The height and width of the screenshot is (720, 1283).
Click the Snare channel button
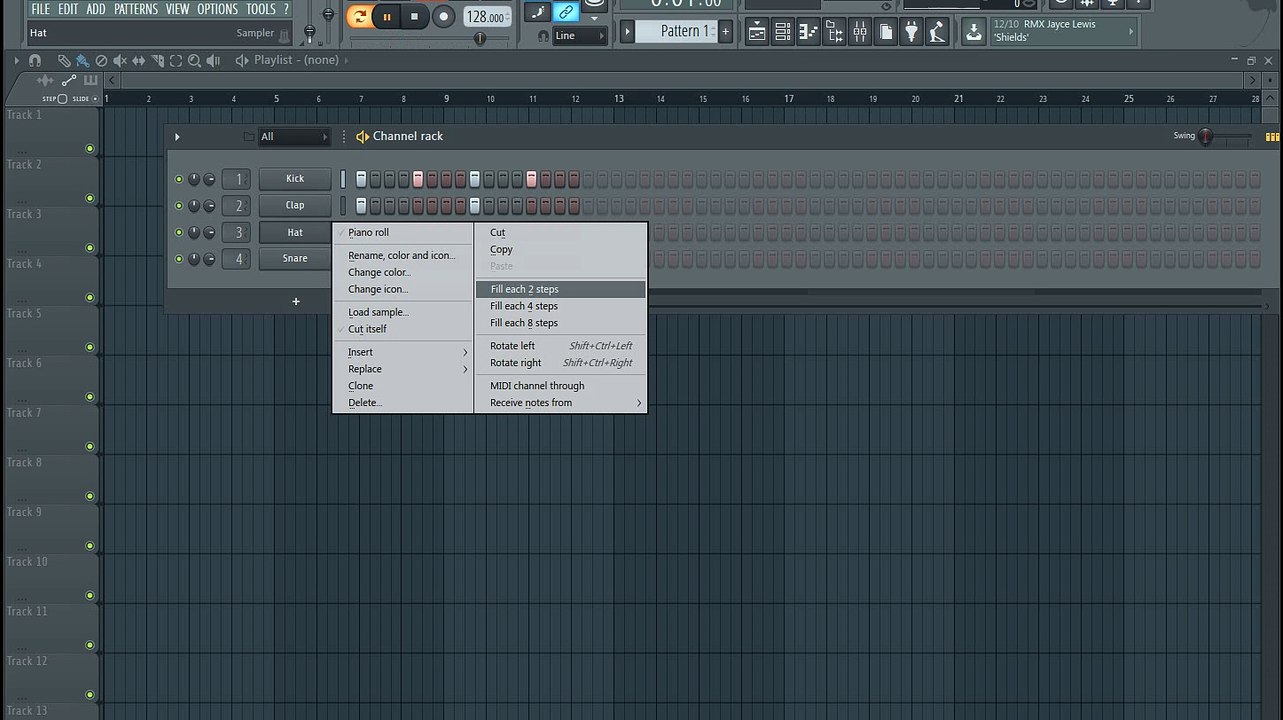click(295, 258)
